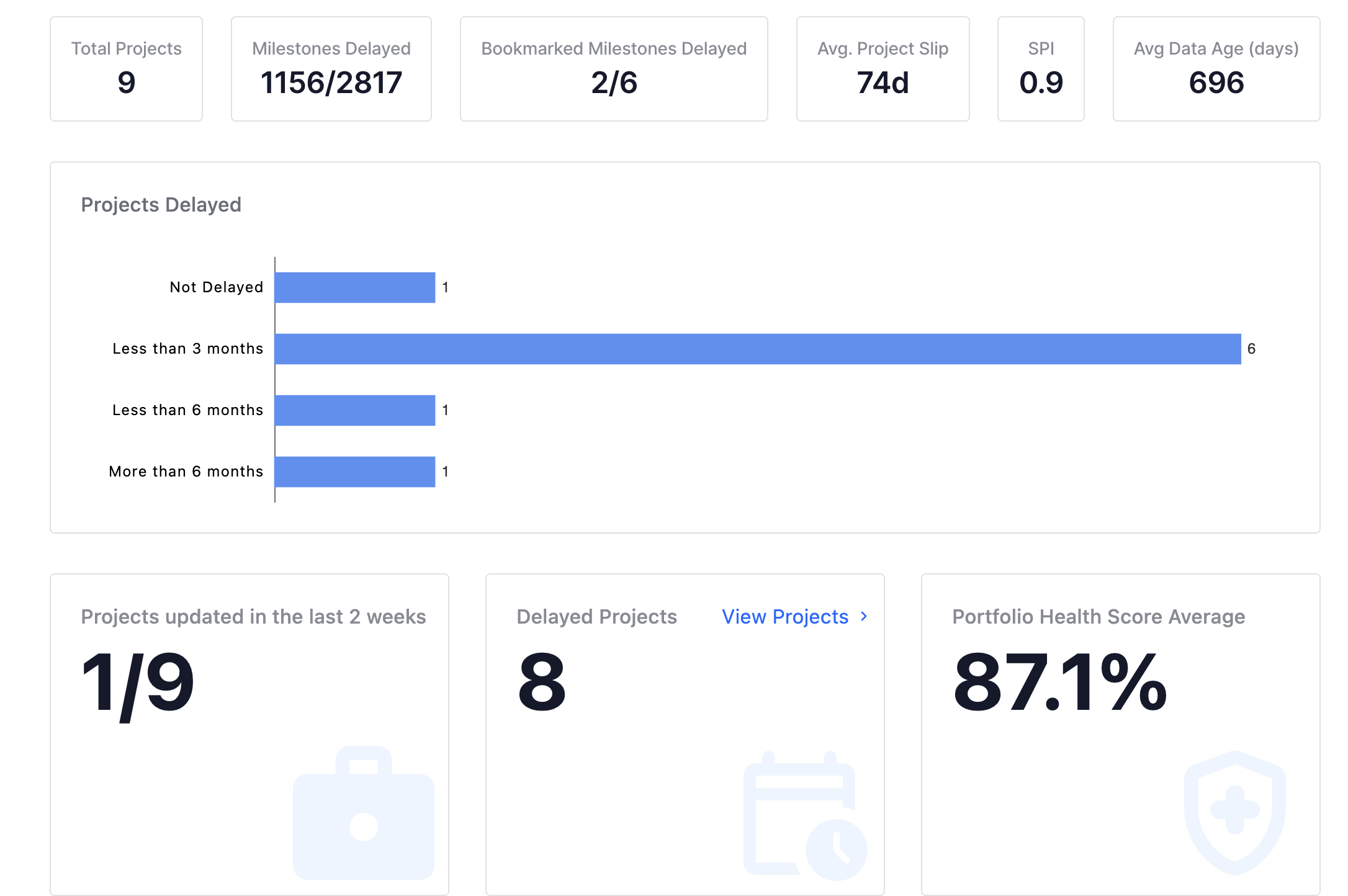Open the Bookmarked Milestones Delayed card
The width and height of the screenshot is (1348, 896).
coord(613,69)
